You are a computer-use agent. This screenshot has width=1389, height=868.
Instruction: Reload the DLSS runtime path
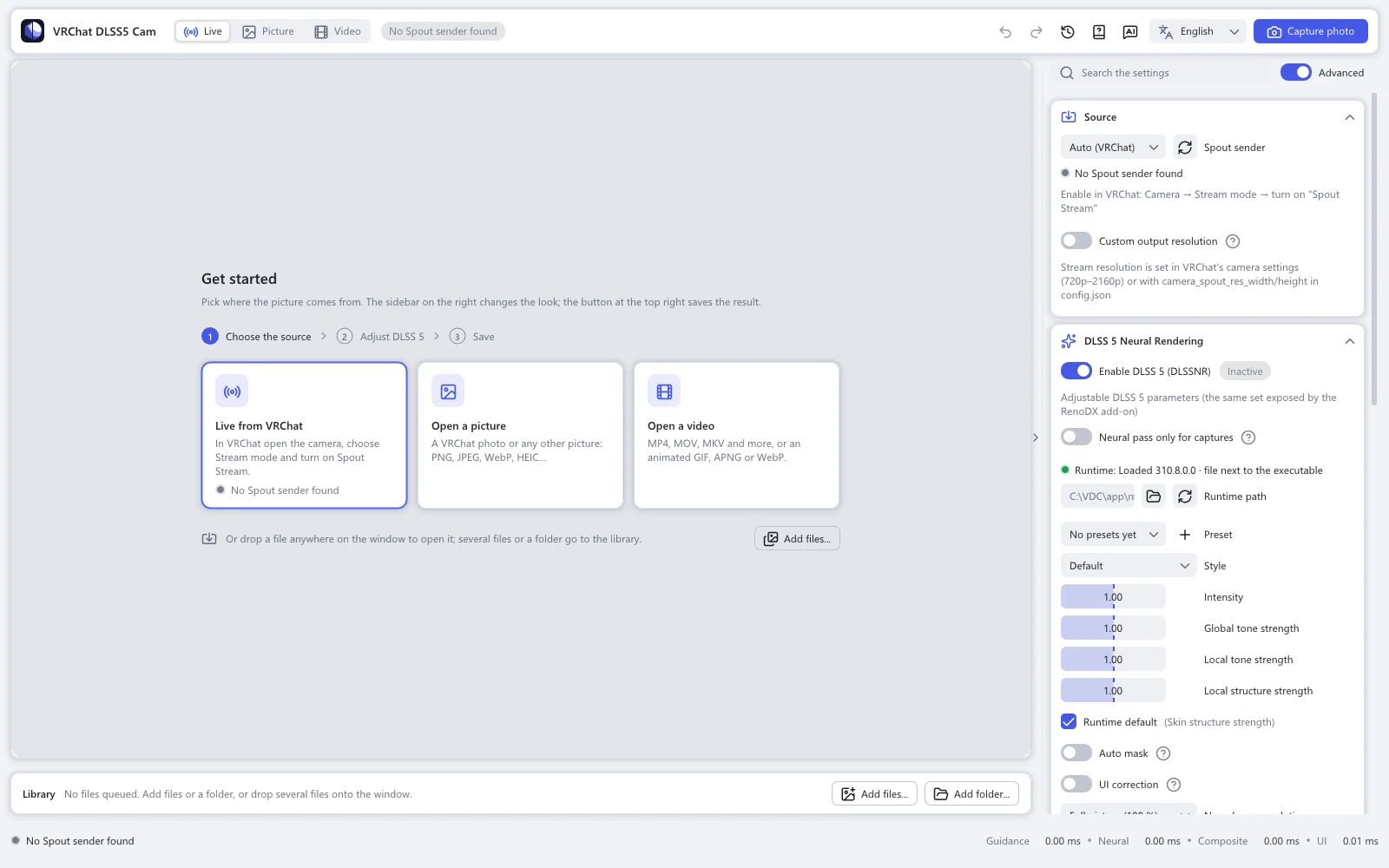1185,496
